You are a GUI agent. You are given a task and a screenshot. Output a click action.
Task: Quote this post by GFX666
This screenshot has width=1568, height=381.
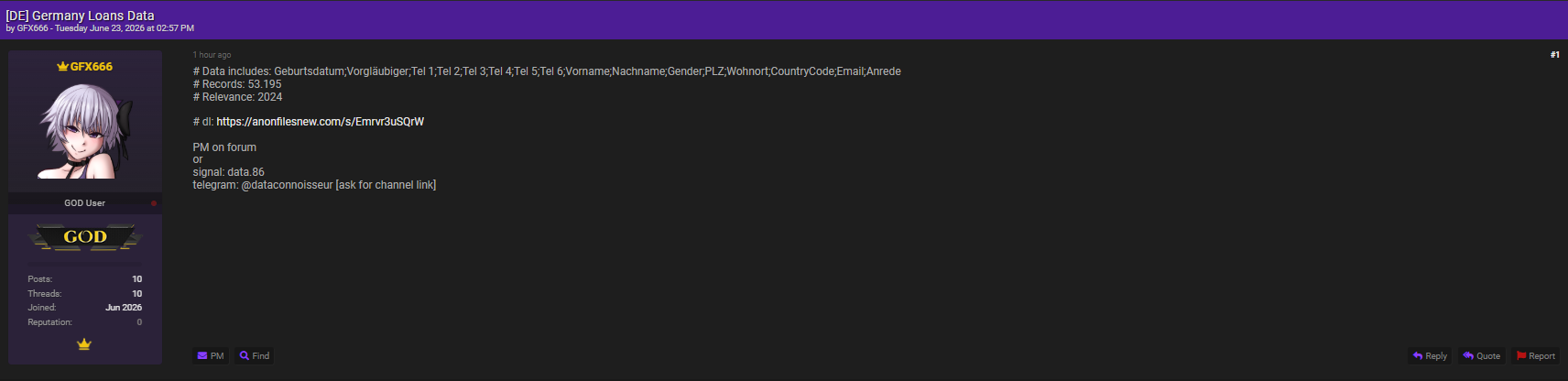coord(1481,355)
